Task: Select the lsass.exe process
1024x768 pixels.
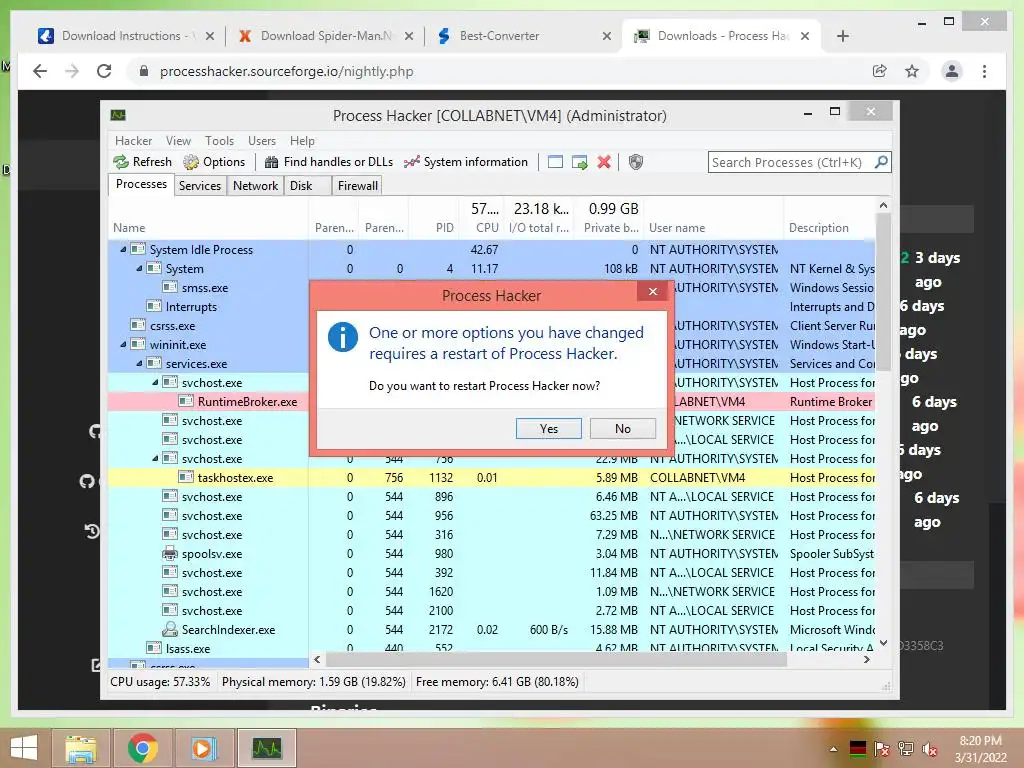Action: point(491,648)
